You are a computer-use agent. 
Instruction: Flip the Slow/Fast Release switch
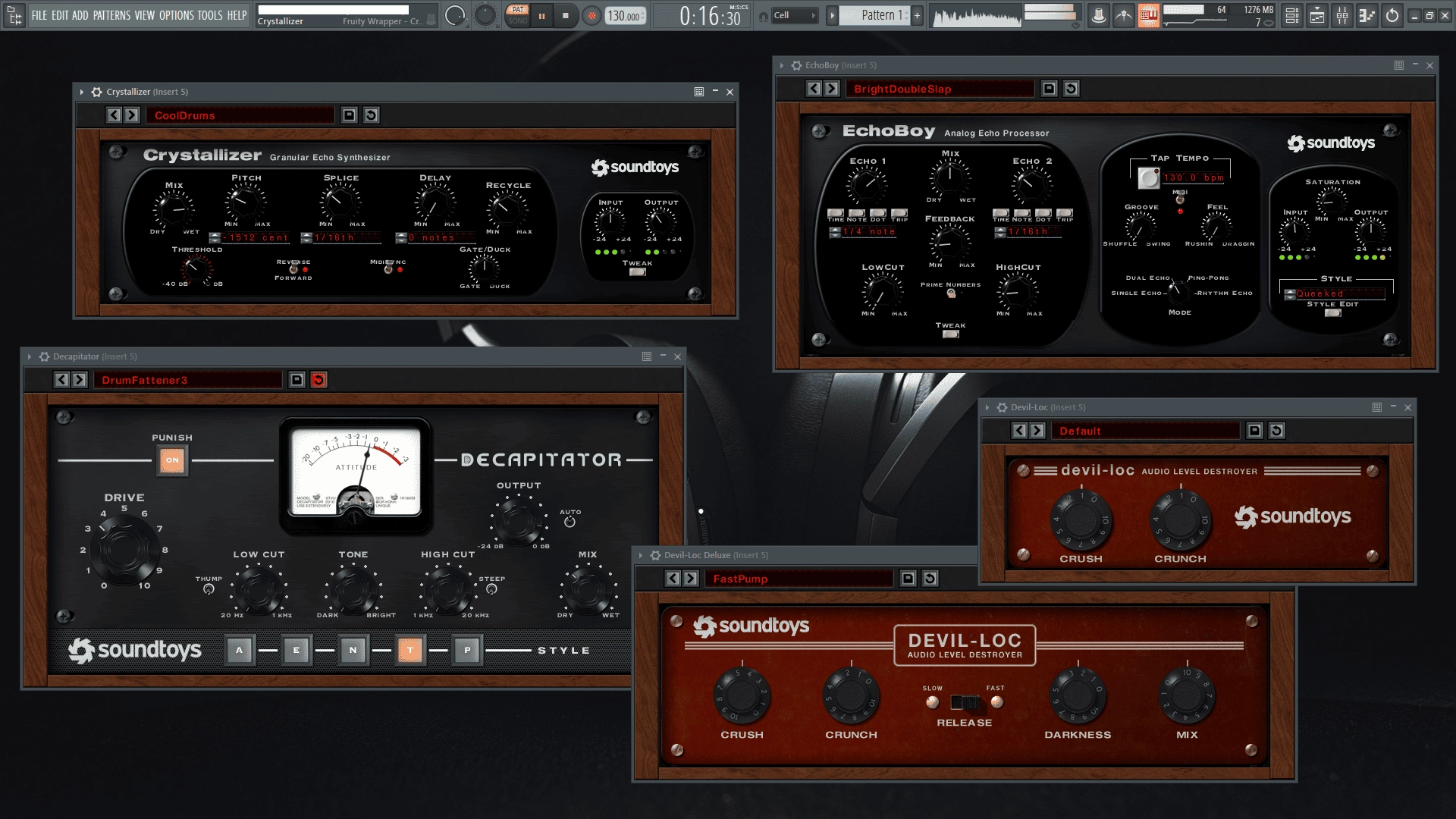[965, 702]
